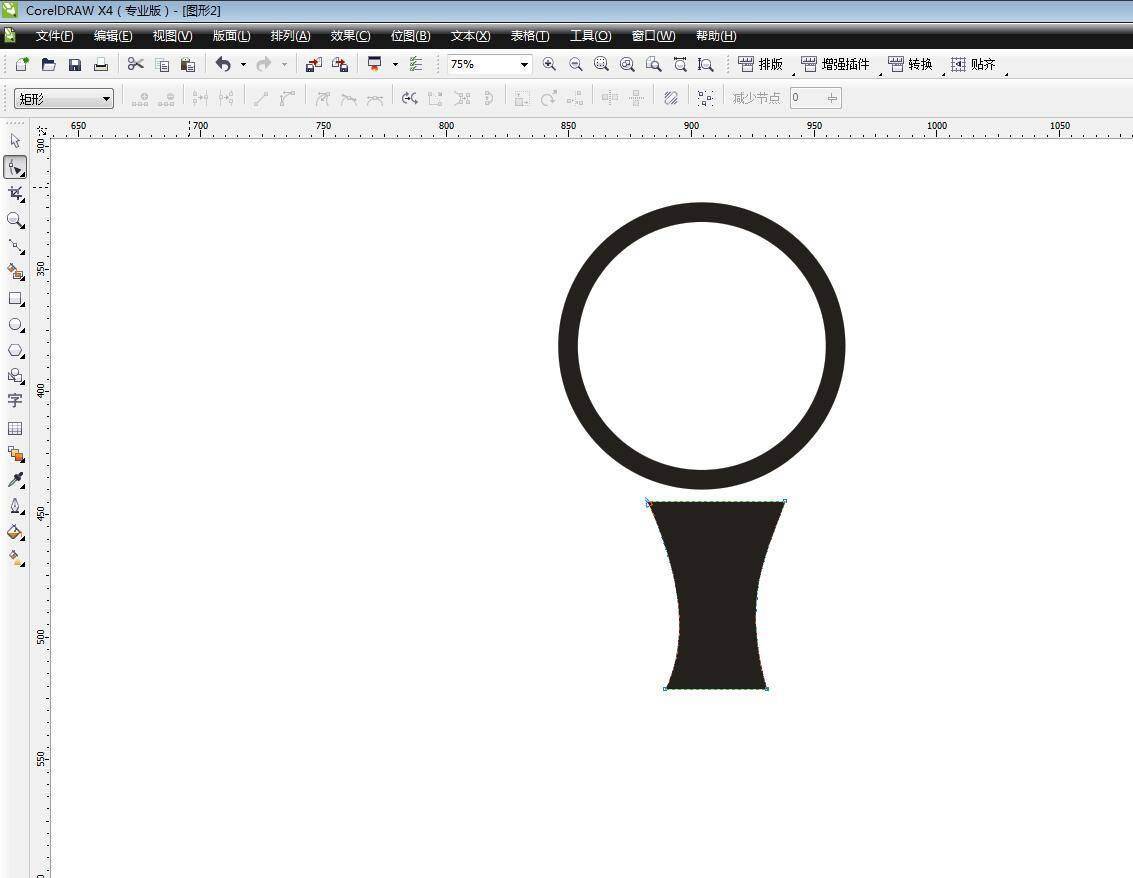The image size is (1133, 878).
Task: Select the Eyedropper tool
Action: click(x=15, y=480)
